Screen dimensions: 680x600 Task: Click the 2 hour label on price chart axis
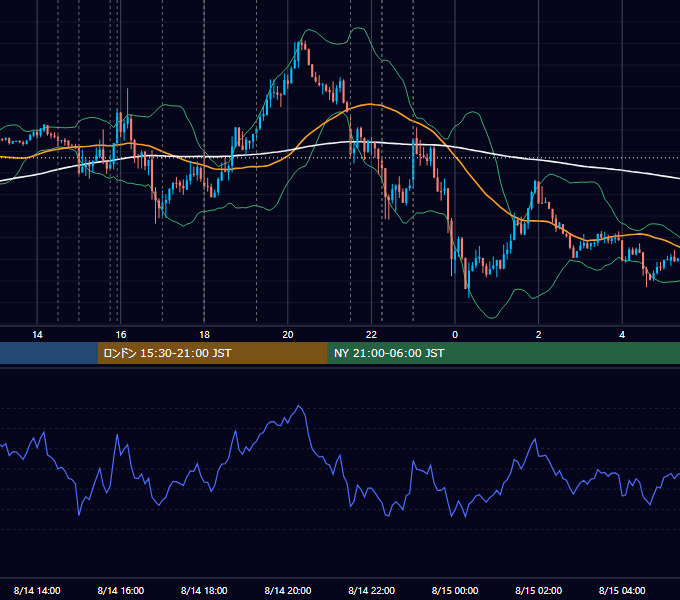click(539, 335)
